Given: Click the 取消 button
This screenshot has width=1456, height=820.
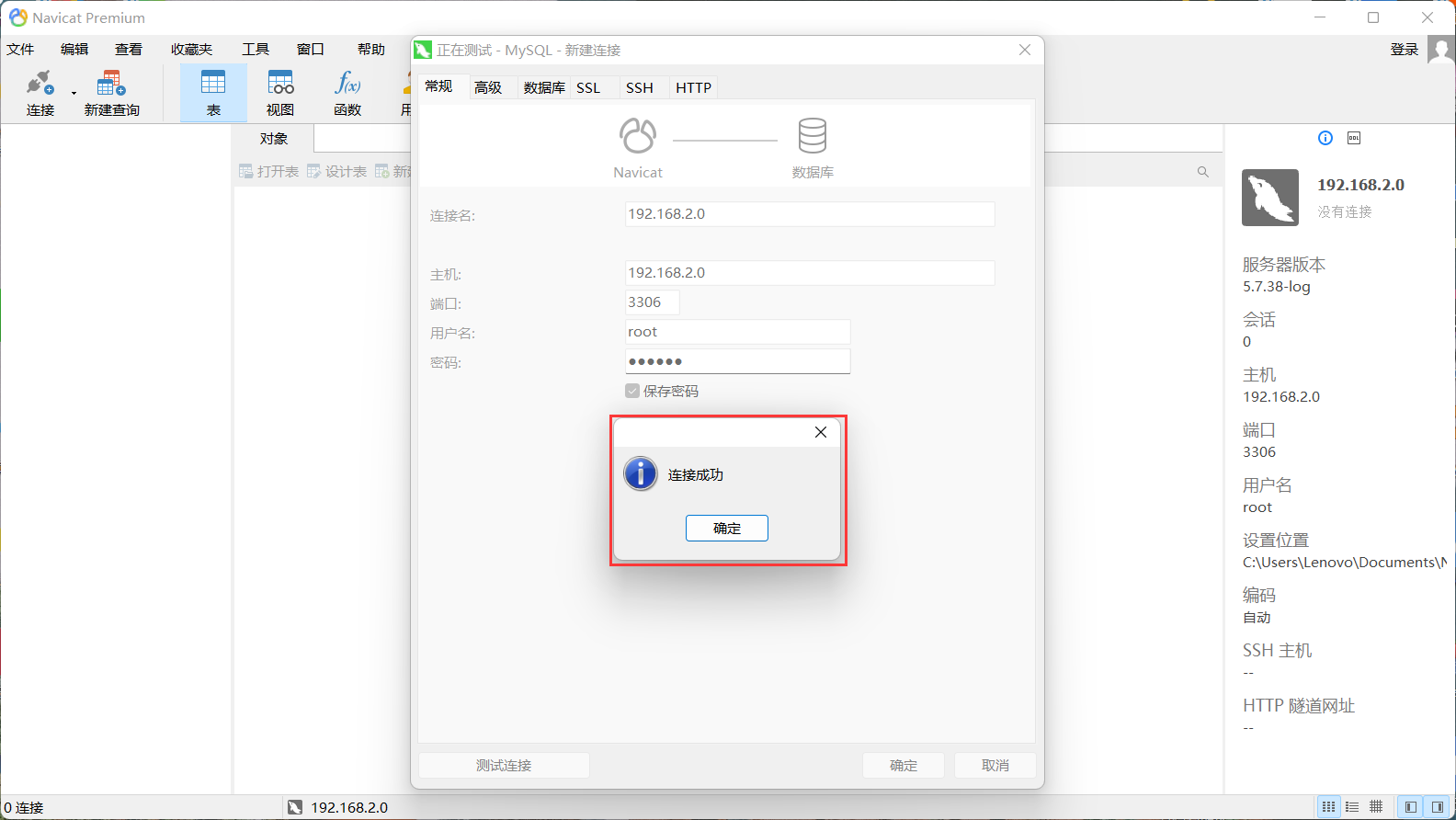Looking at the screenshot, I should 995,765.
